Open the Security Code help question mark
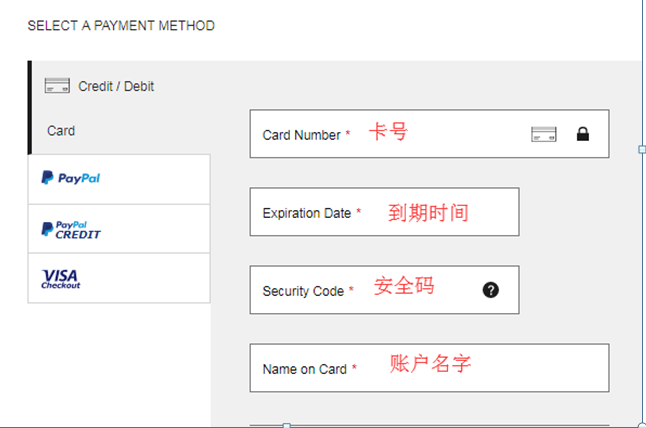 tap(490, 290)
